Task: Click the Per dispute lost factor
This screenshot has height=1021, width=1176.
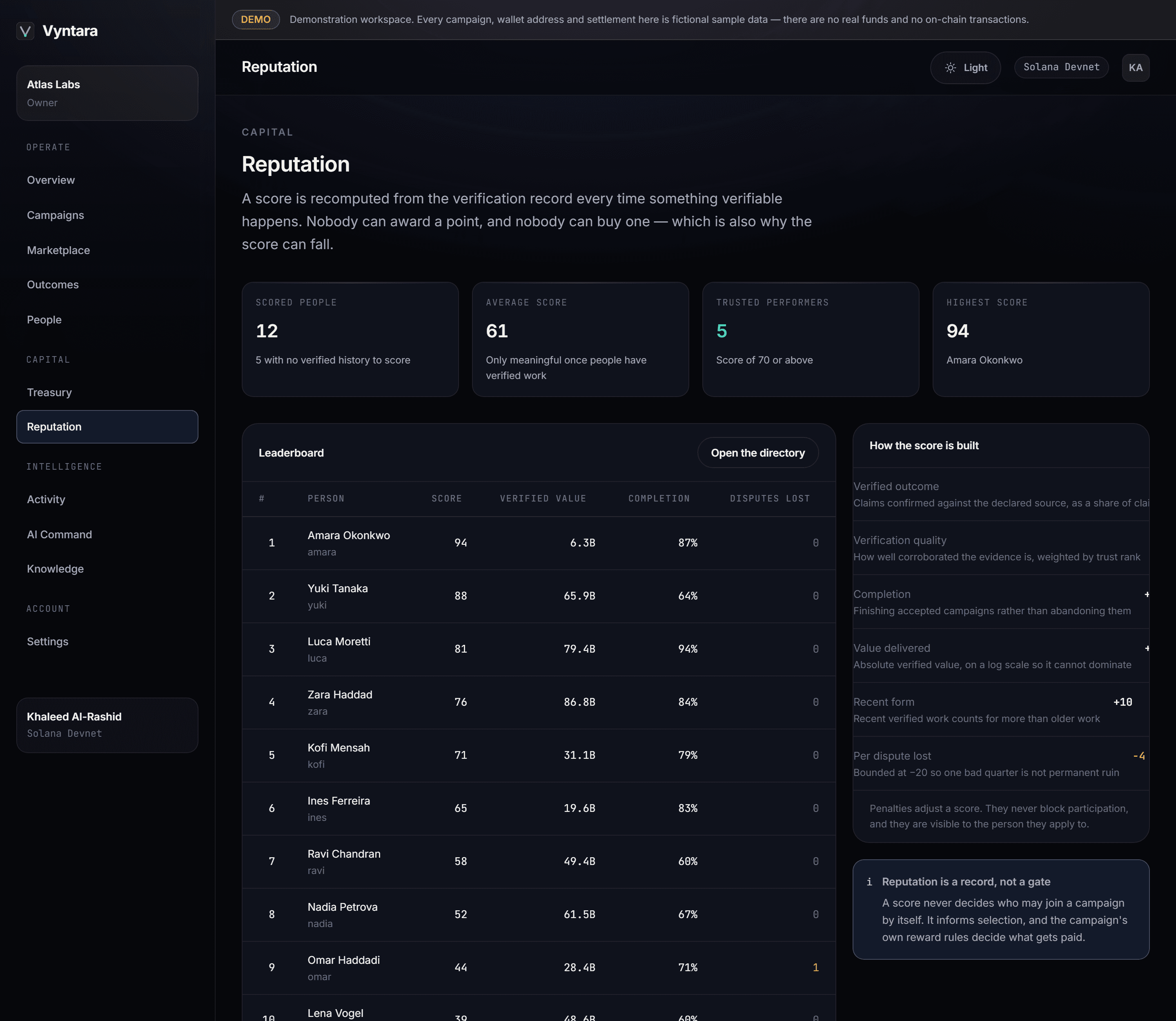Action: click(1000, 763)
